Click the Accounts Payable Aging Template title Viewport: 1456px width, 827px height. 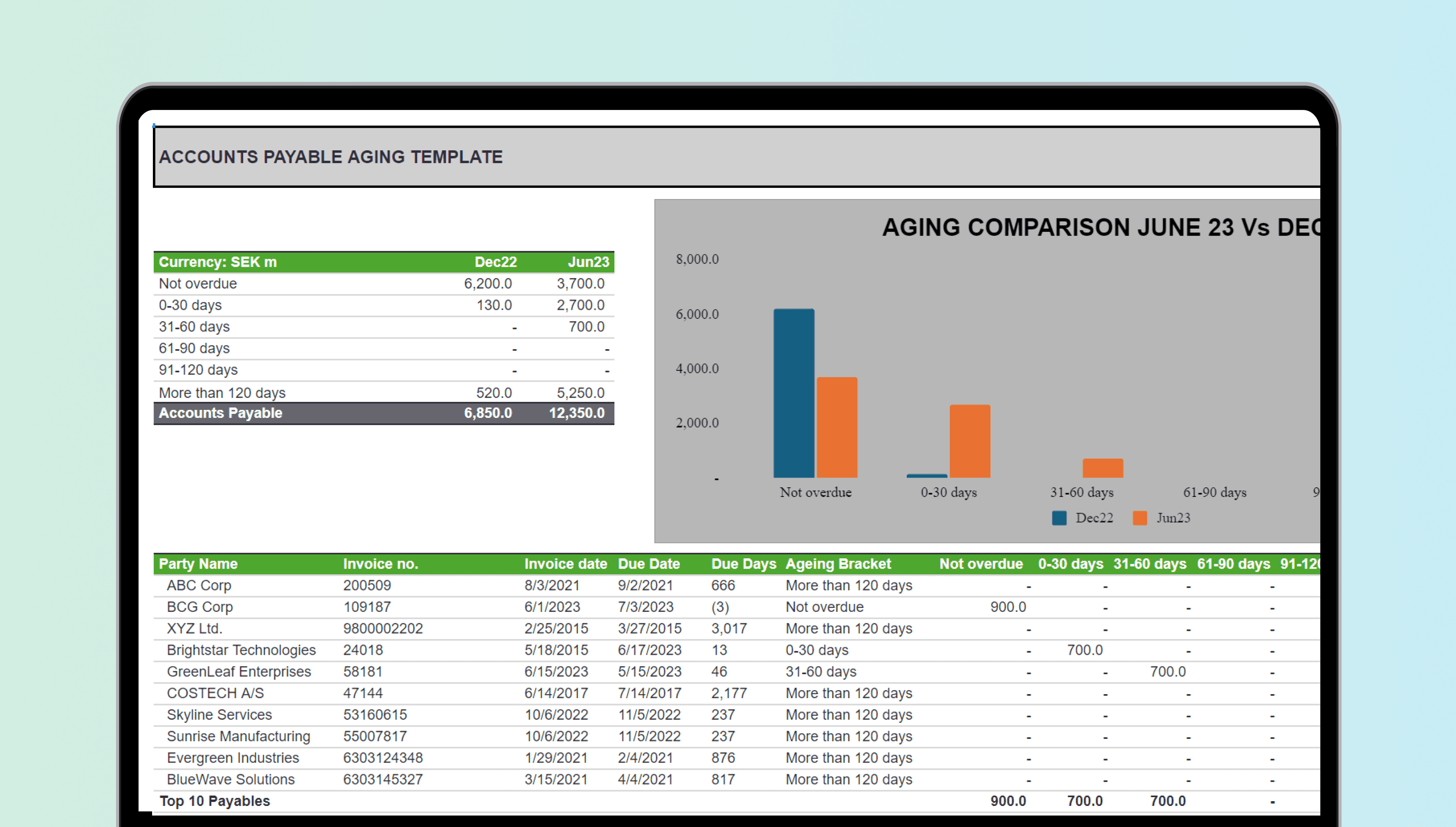[x=331, y=157]
